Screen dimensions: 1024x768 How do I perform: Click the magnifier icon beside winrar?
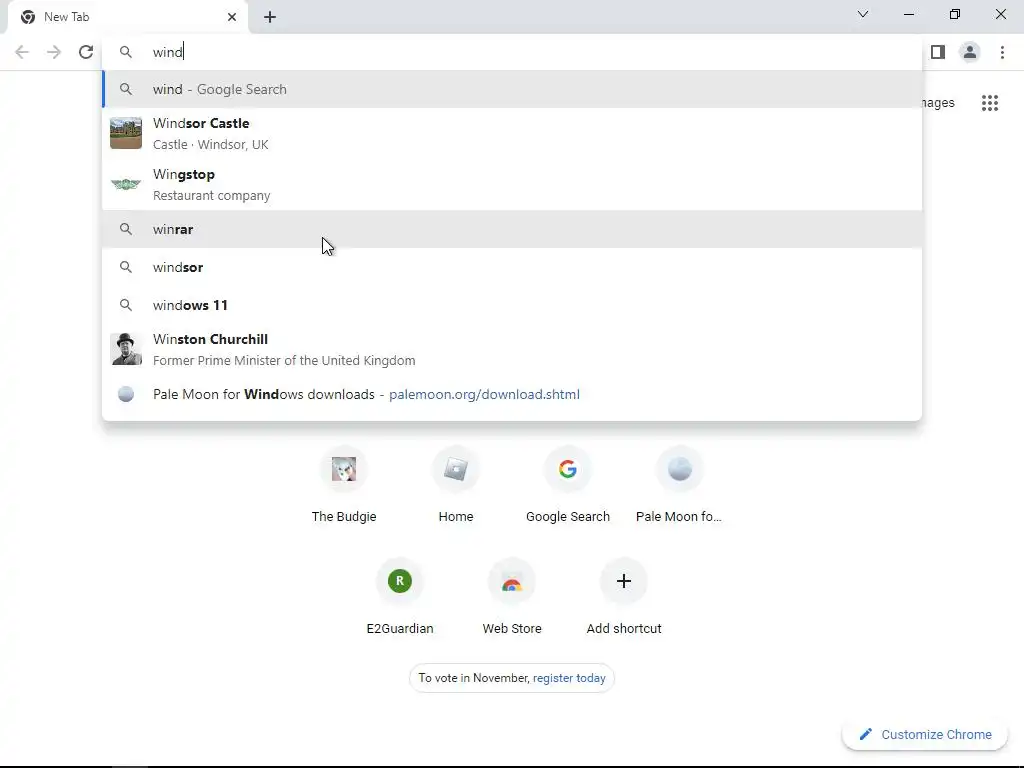126,229
